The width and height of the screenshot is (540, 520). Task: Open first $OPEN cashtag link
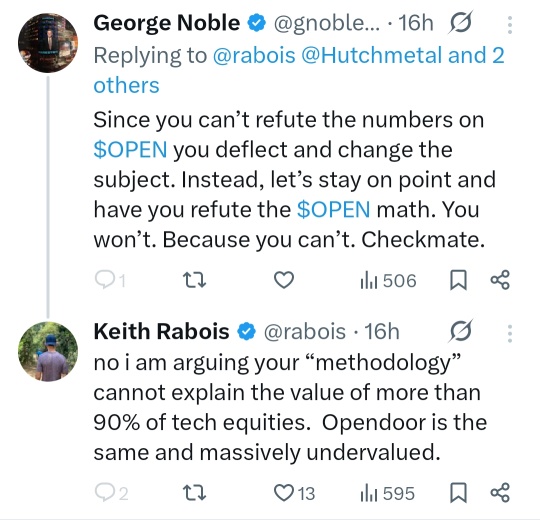[130, 150]
